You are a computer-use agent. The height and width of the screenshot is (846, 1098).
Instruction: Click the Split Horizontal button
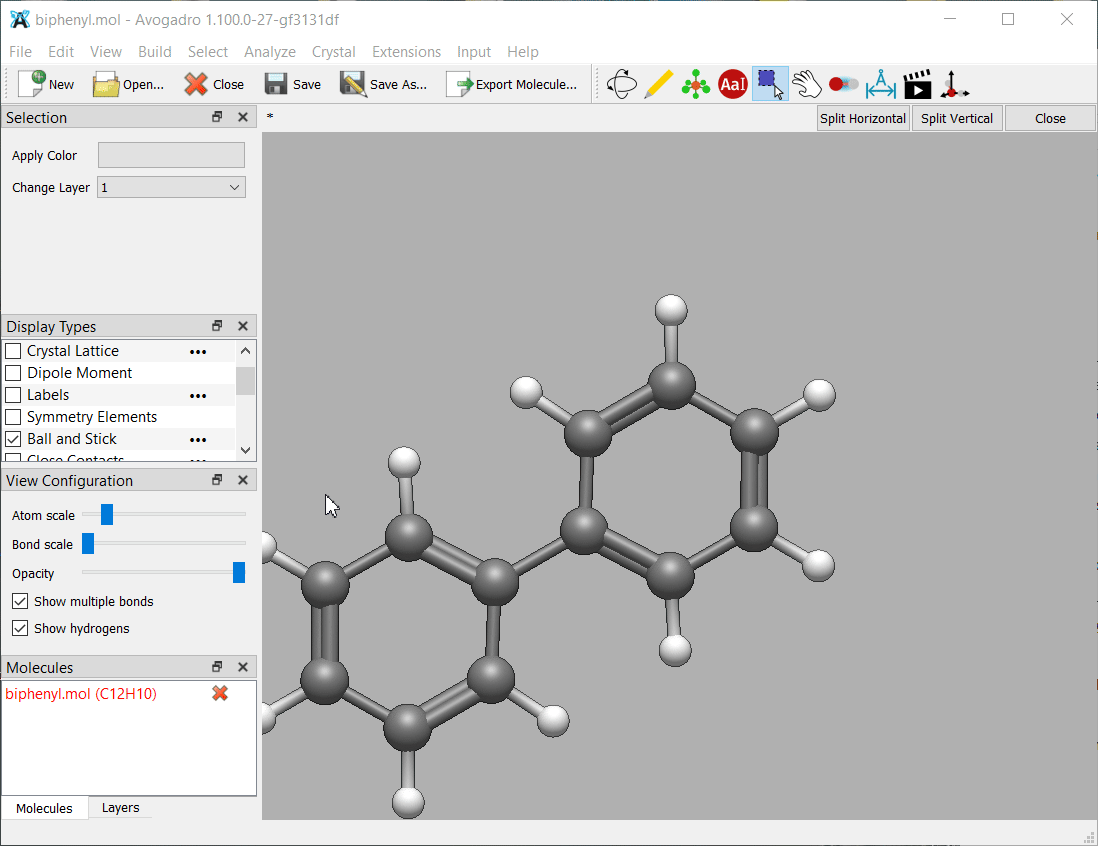pyautogui.click(x=863, y=118)
